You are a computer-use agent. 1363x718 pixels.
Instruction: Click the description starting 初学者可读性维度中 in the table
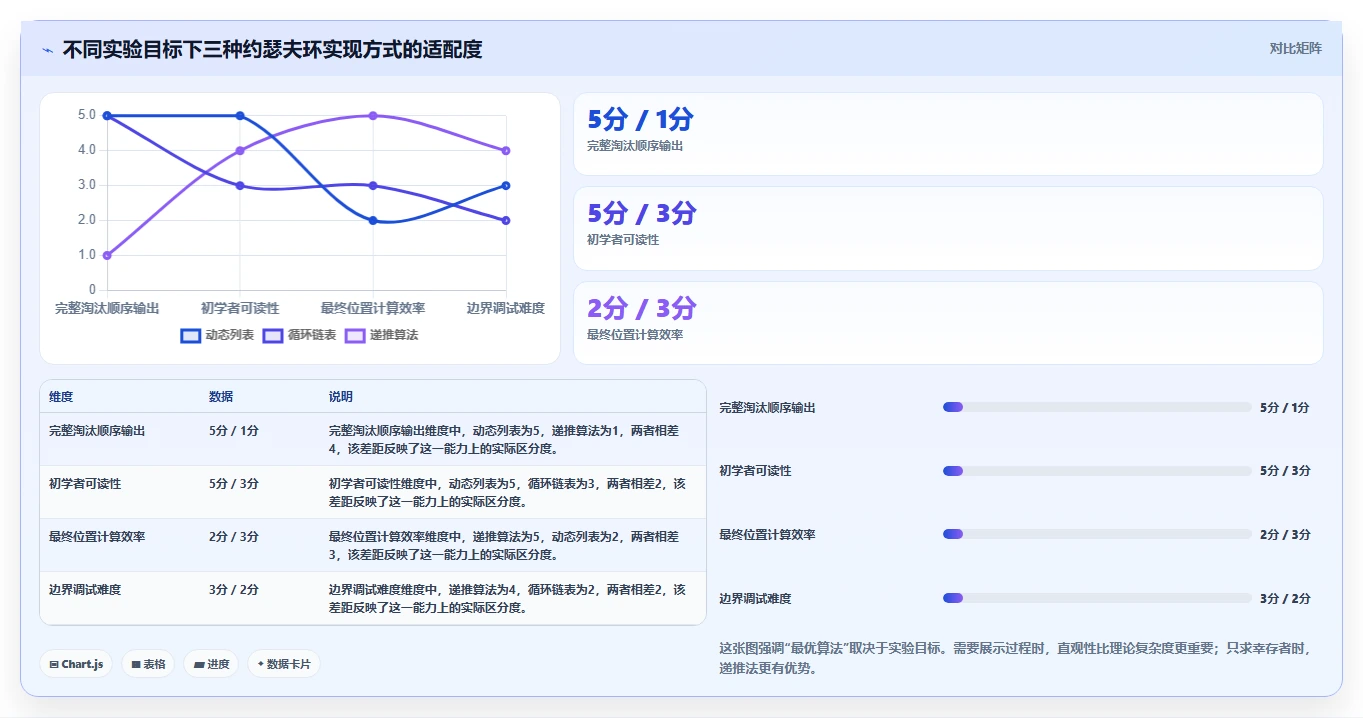(507, 492)
